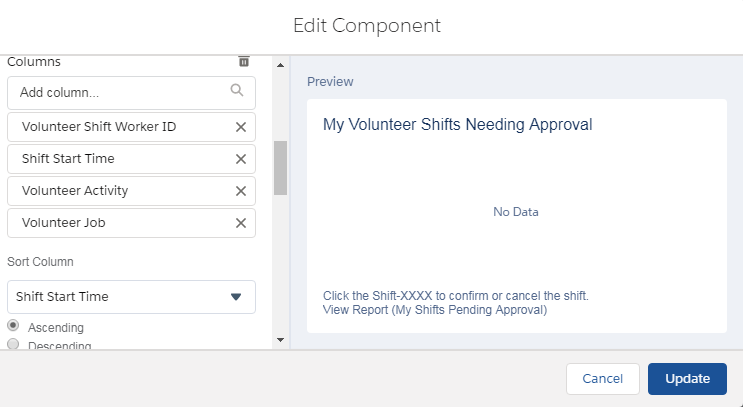743x407 pixels.
Task: Remove the Volunteer Shift Worker ID column
Action: pyautogui.click(x=241, y=127)
